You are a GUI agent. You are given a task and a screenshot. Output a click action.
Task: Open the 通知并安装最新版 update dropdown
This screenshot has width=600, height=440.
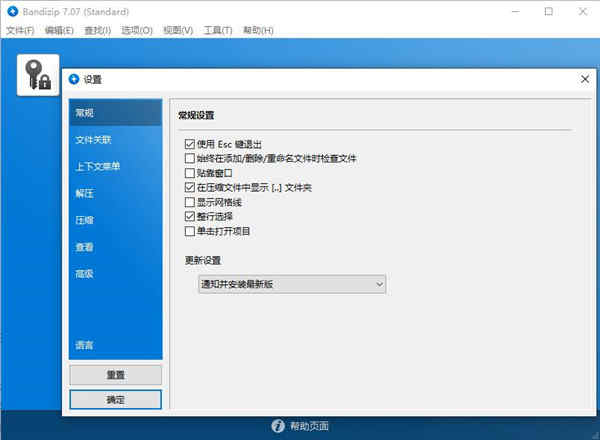[x=292, y=284]
